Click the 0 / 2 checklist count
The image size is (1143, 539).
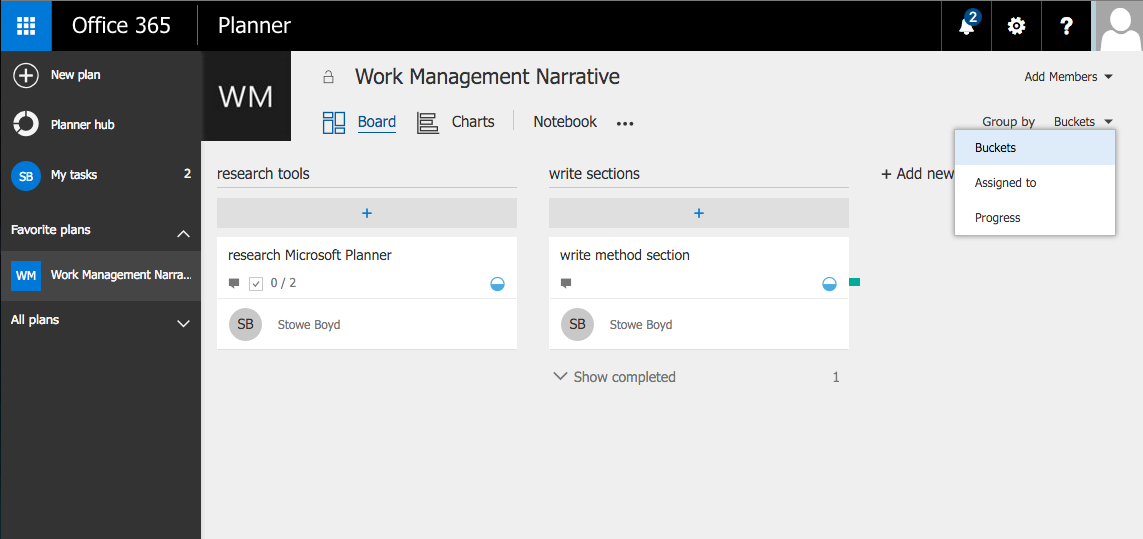pos(283,282)
